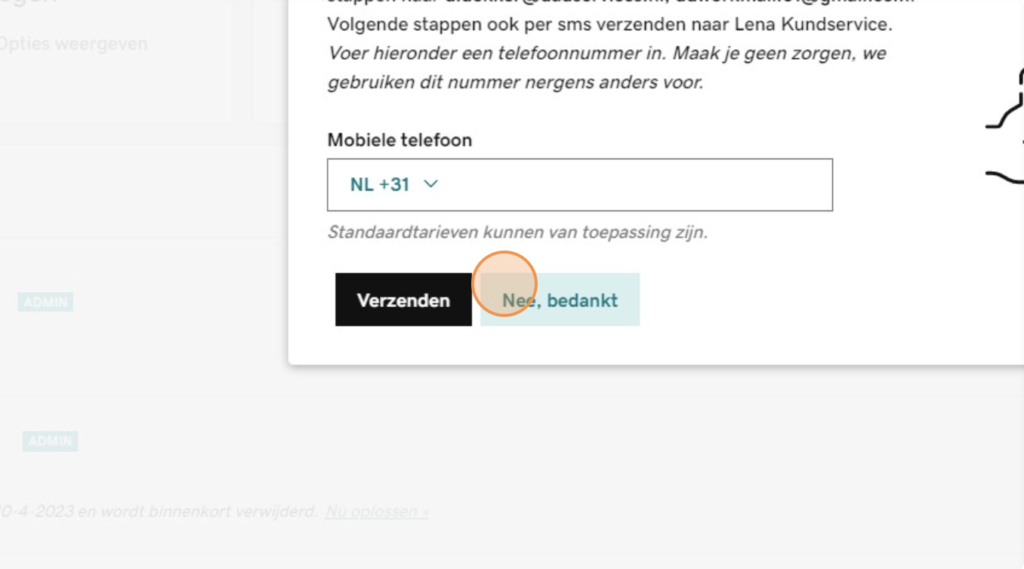Open Opties weergeven in the background
This screenshot has width=1024, height=569.
click(73, 44)
